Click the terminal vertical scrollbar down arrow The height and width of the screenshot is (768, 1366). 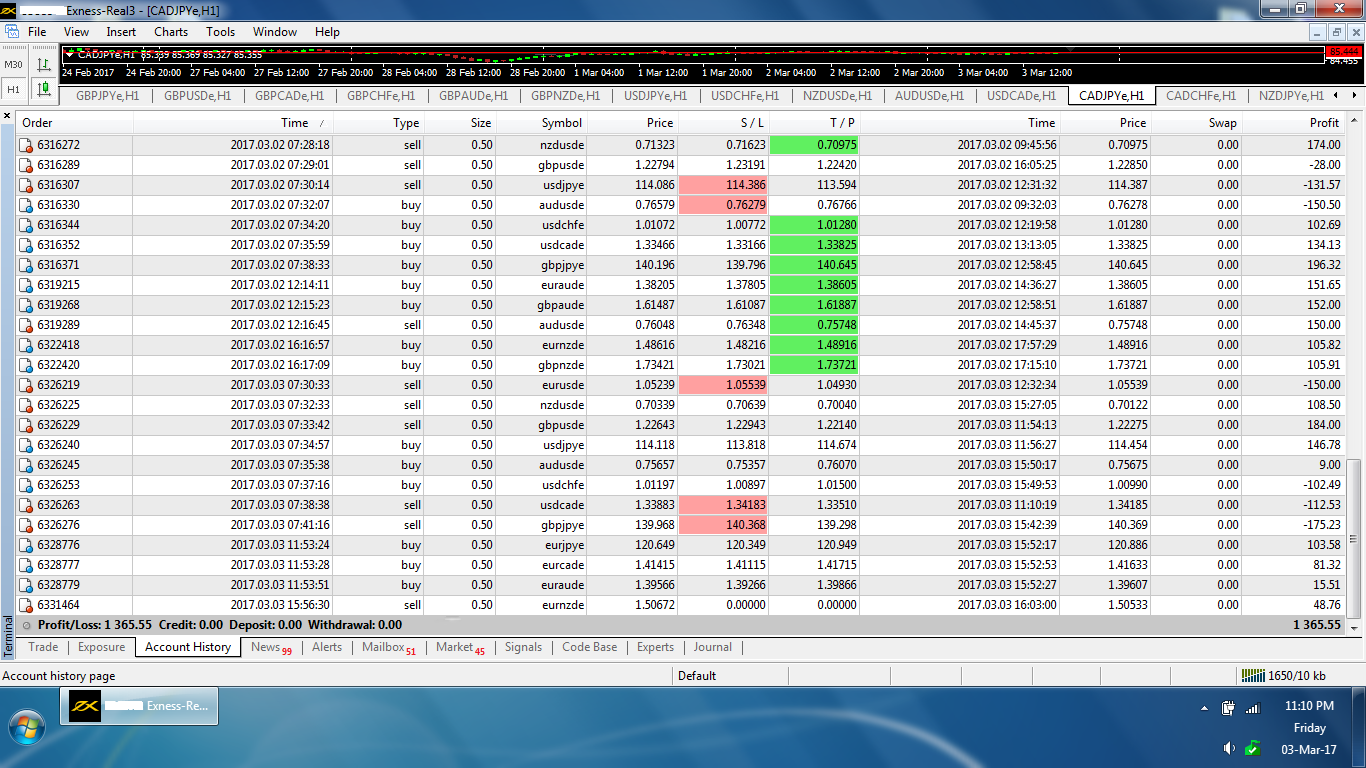point(1355,628)
